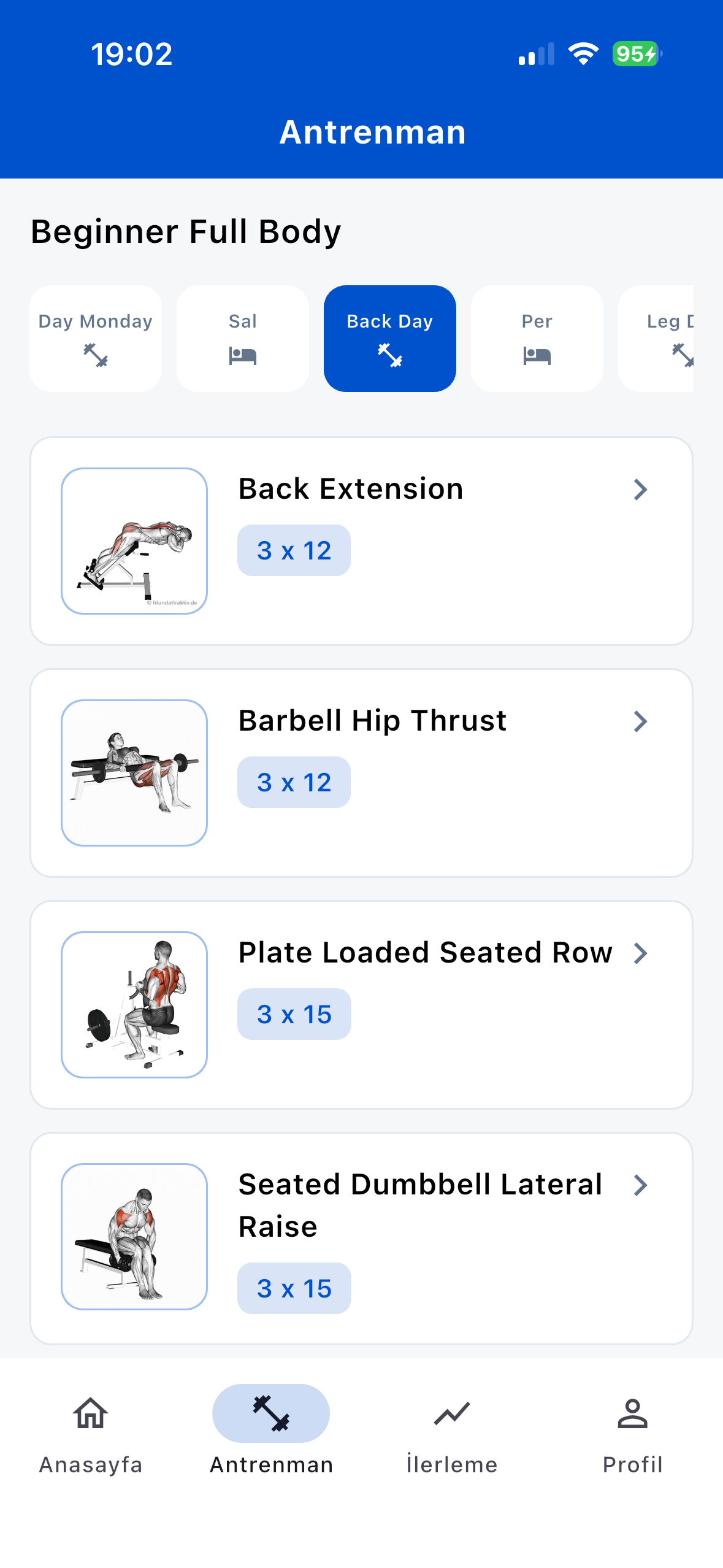Screen dimensions: 723x1568
Task: Open the Profil person icon
Action: pyautogui.click(x=632, y=1413)
